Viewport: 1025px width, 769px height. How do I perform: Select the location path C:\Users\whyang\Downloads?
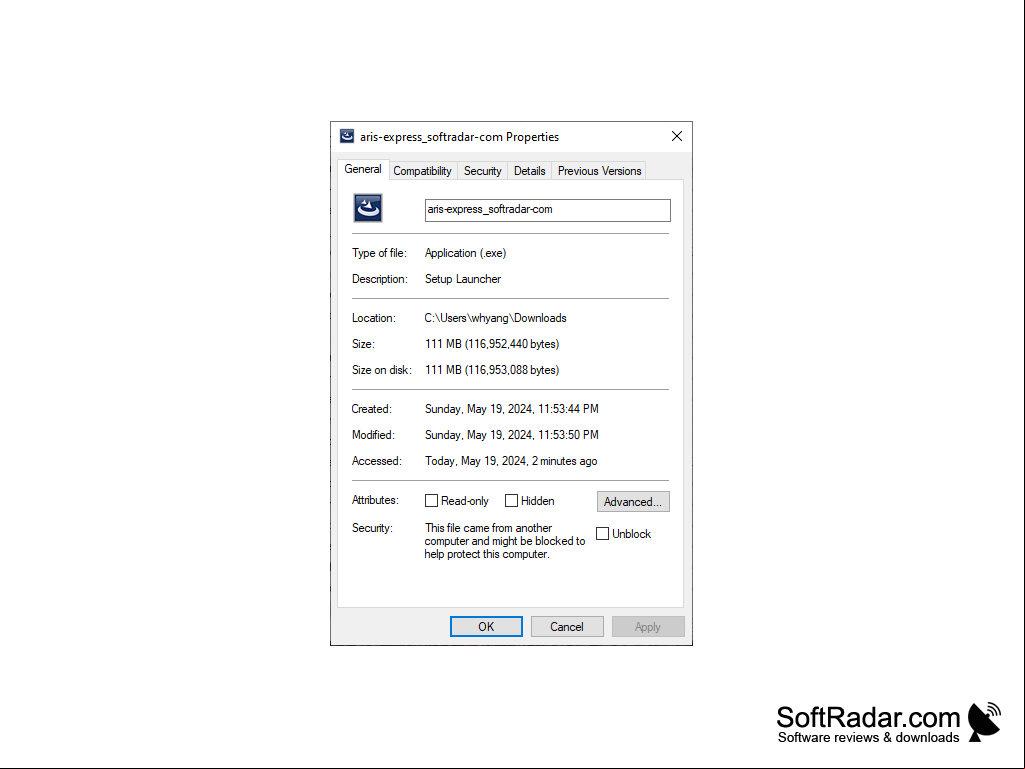coord(496,318)
